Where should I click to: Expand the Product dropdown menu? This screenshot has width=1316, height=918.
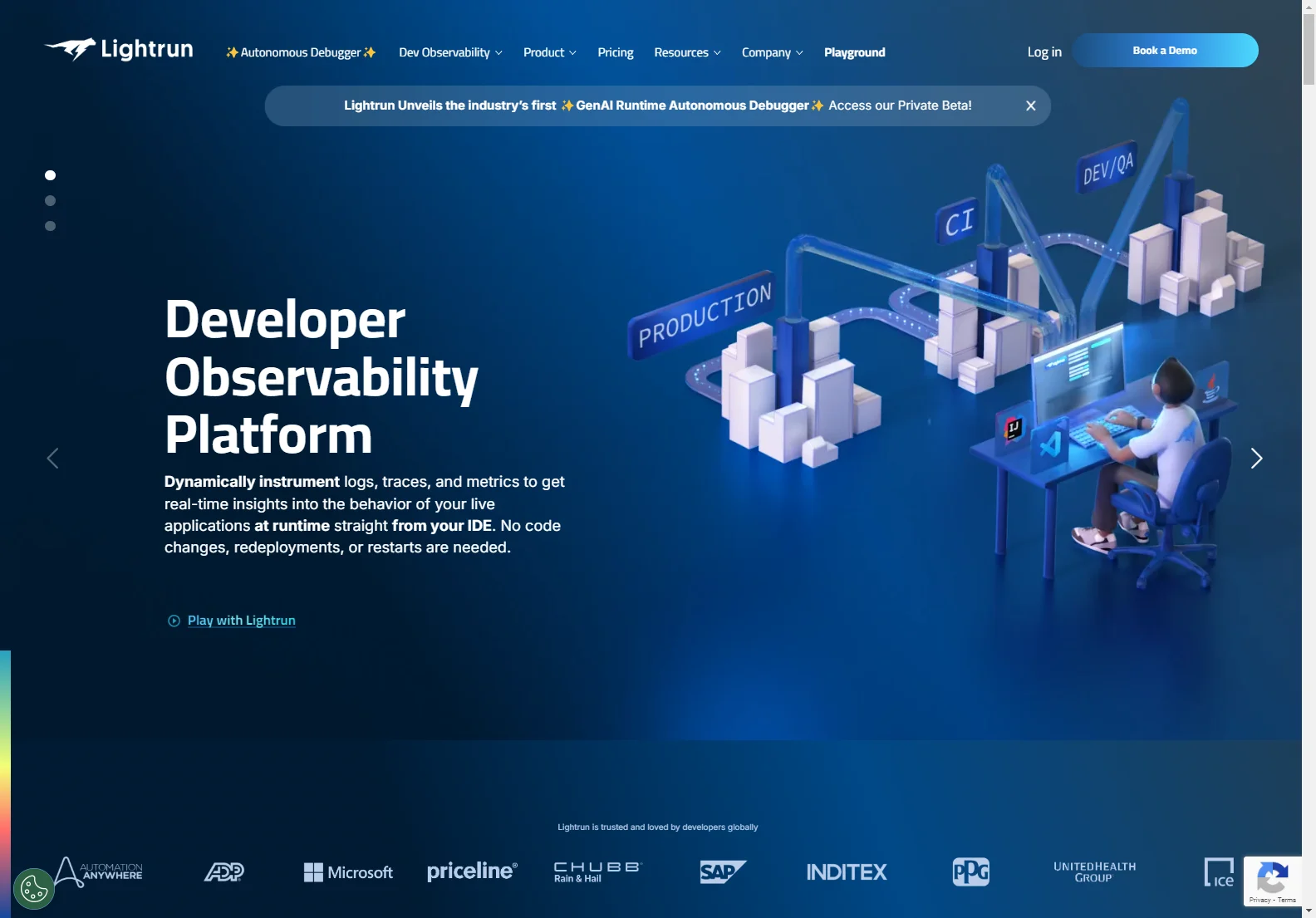click(x=549, y=52)
